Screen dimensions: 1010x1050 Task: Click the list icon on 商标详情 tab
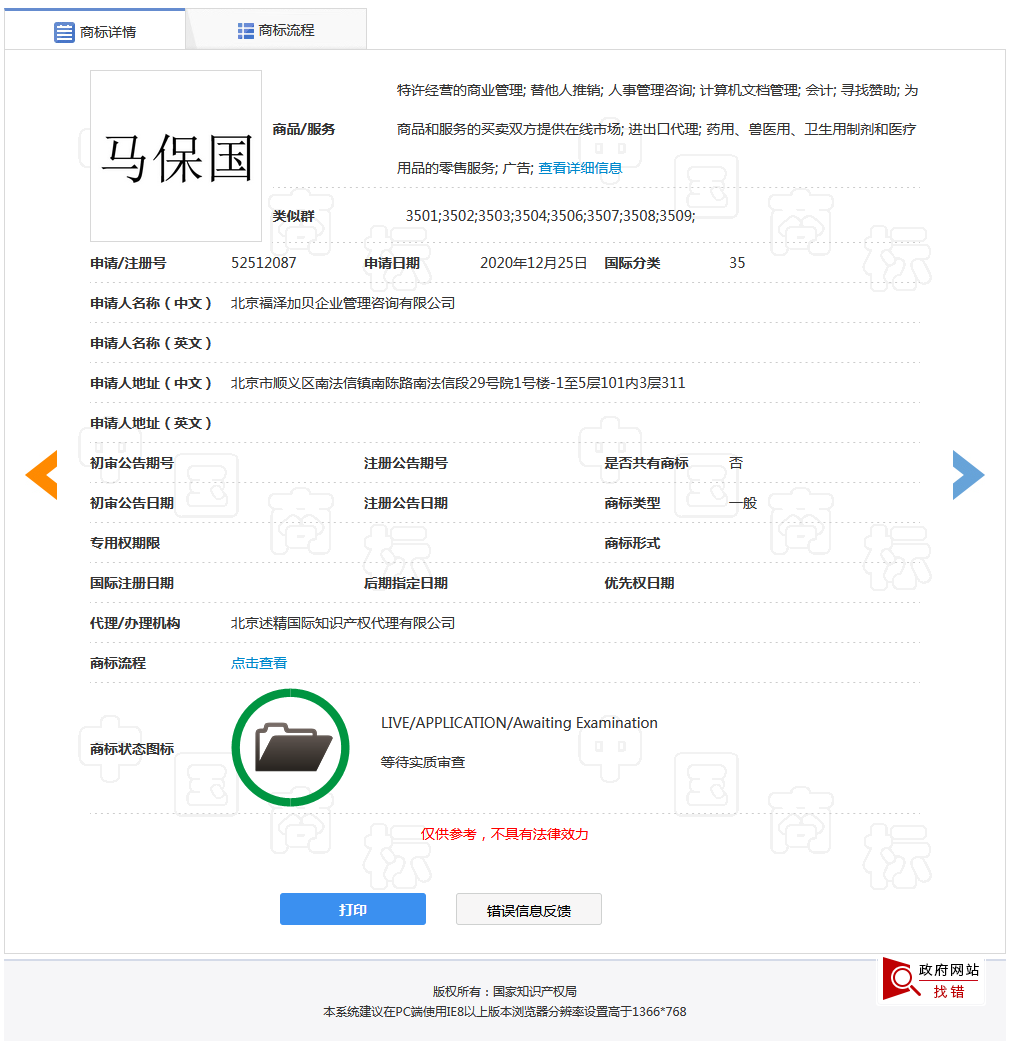(64, 32)
